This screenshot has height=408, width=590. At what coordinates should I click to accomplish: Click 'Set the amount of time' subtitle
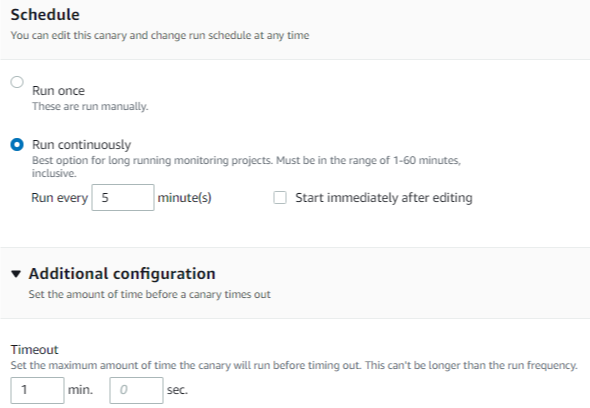point(150,294)
